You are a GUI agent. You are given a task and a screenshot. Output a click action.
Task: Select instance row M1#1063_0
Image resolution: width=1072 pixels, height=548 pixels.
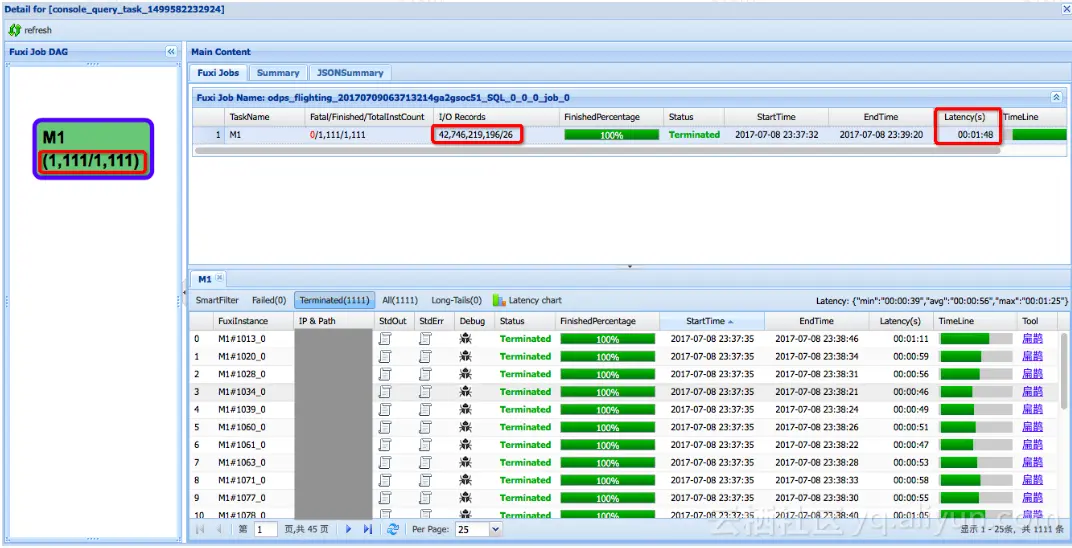624,463
